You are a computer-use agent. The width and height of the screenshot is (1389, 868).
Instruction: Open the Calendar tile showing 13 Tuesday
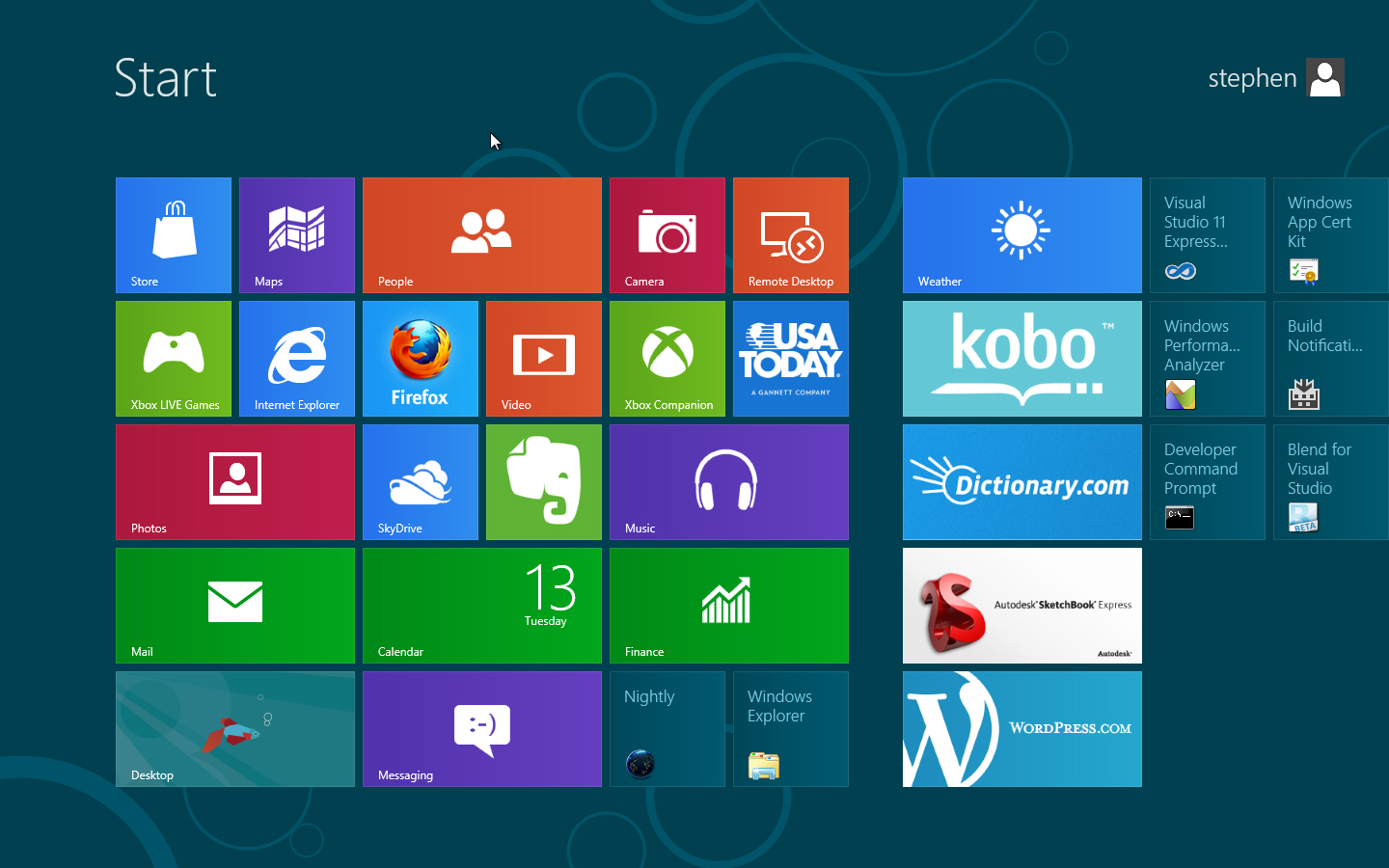pyautogui.click(x=482, y=605)
